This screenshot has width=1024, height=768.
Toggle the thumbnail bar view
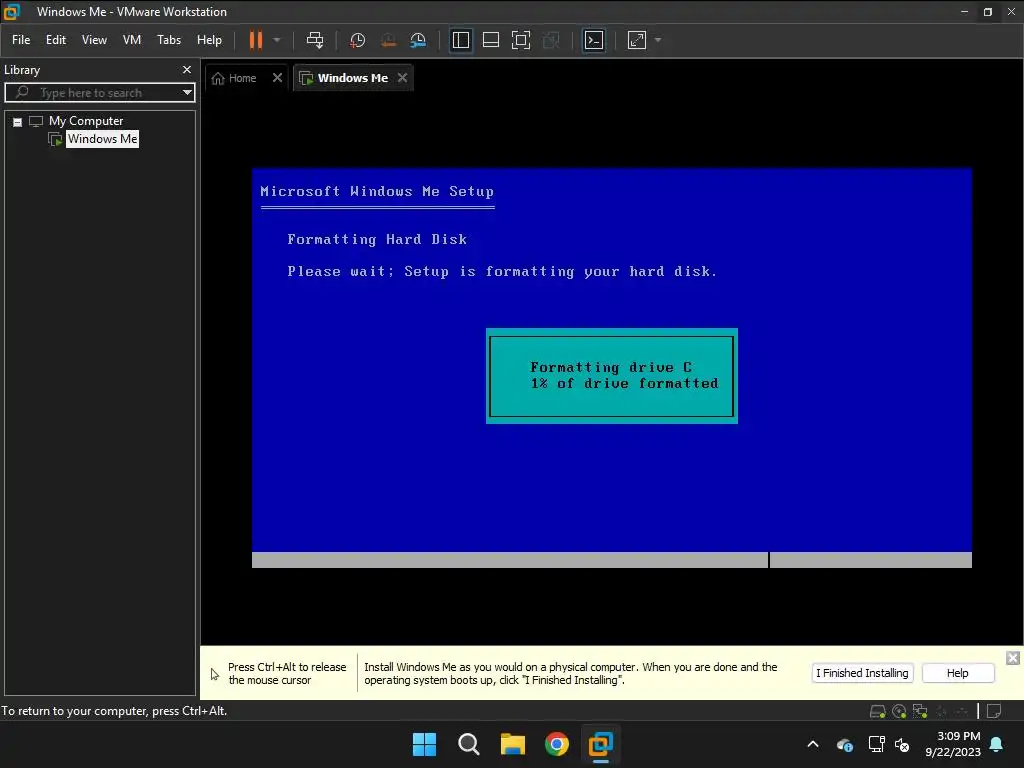click(490, 40)
